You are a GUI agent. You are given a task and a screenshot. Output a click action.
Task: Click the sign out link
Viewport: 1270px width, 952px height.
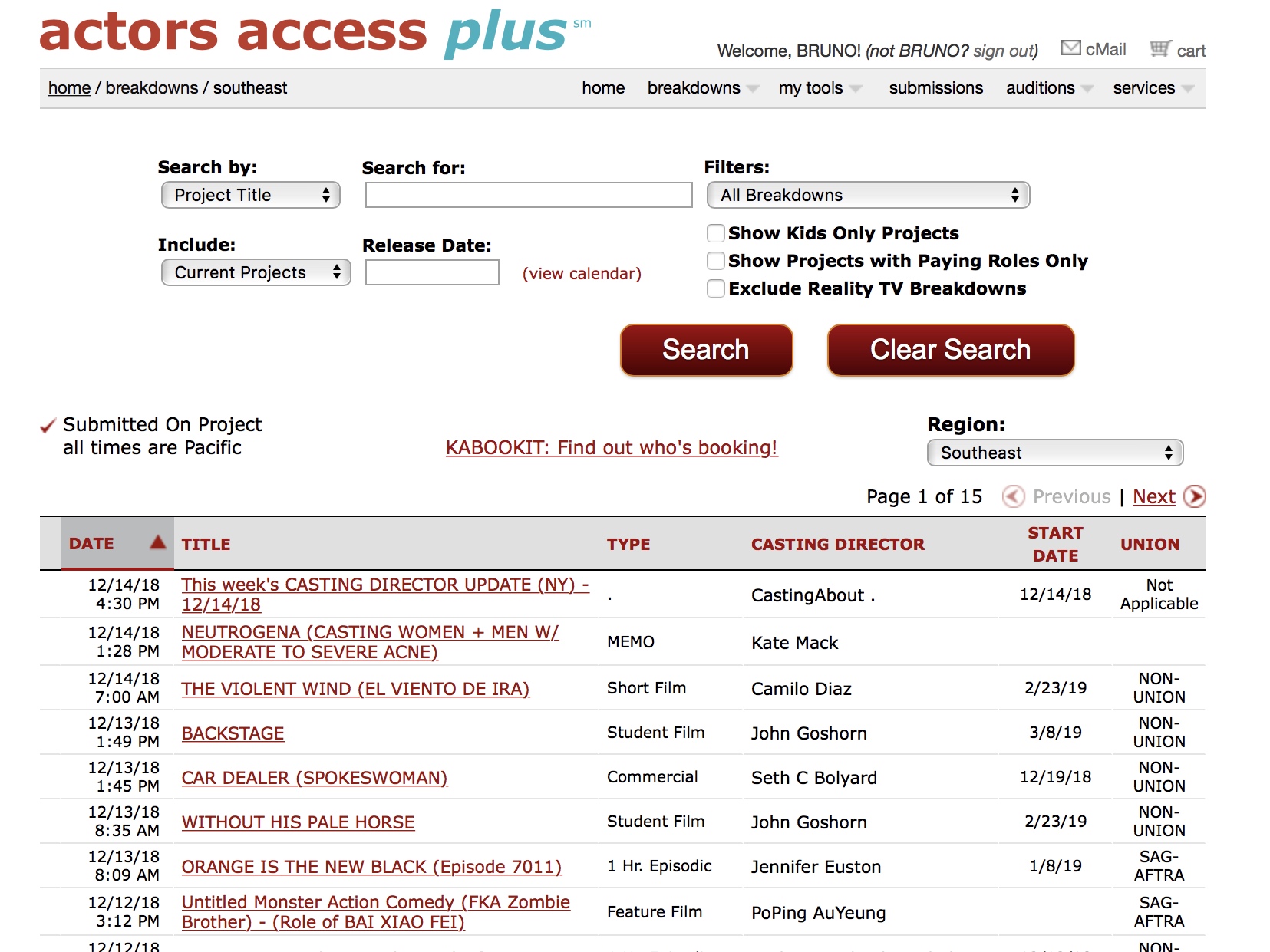(1004, 51)
